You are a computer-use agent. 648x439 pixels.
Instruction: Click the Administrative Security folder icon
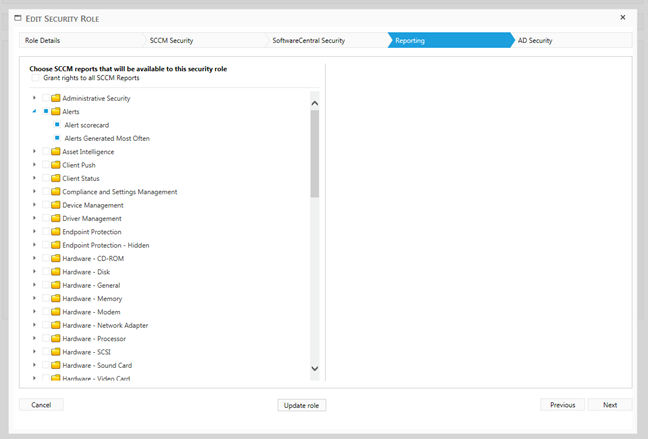click(56, 98)
